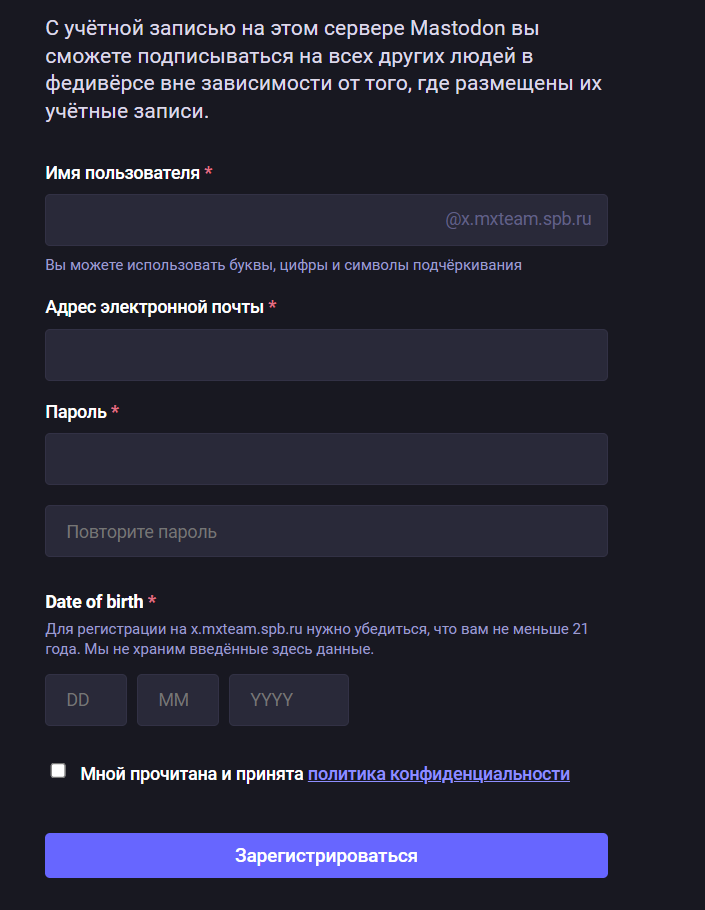This screenshot has width=705, height=910.
Task: Click the Пароль input field
Action: [326, 459]
